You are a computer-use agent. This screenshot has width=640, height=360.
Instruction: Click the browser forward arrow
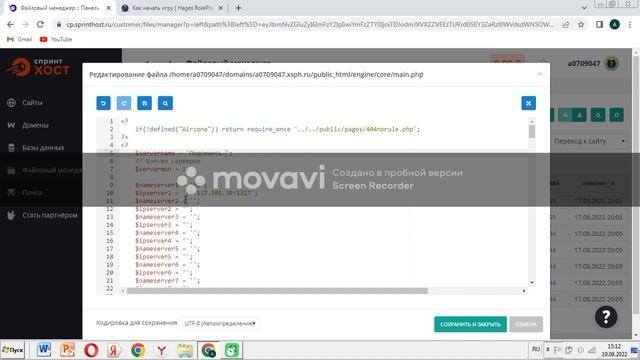(x=25, y=24)
